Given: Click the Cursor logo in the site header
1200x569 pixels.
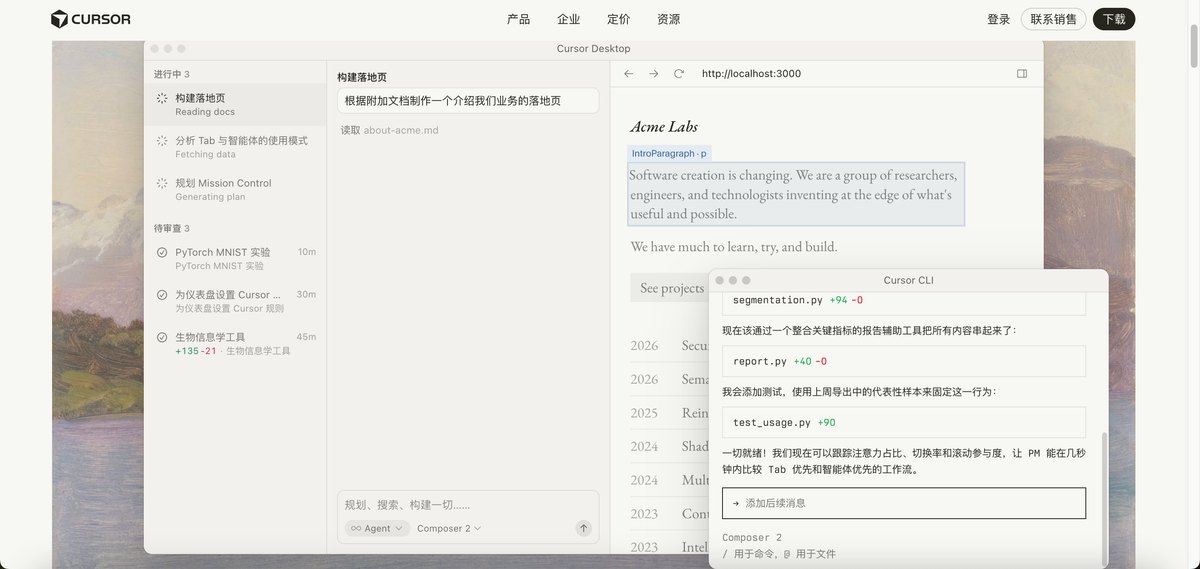Looking at the screenshot, I should click(x=91, y=19).
